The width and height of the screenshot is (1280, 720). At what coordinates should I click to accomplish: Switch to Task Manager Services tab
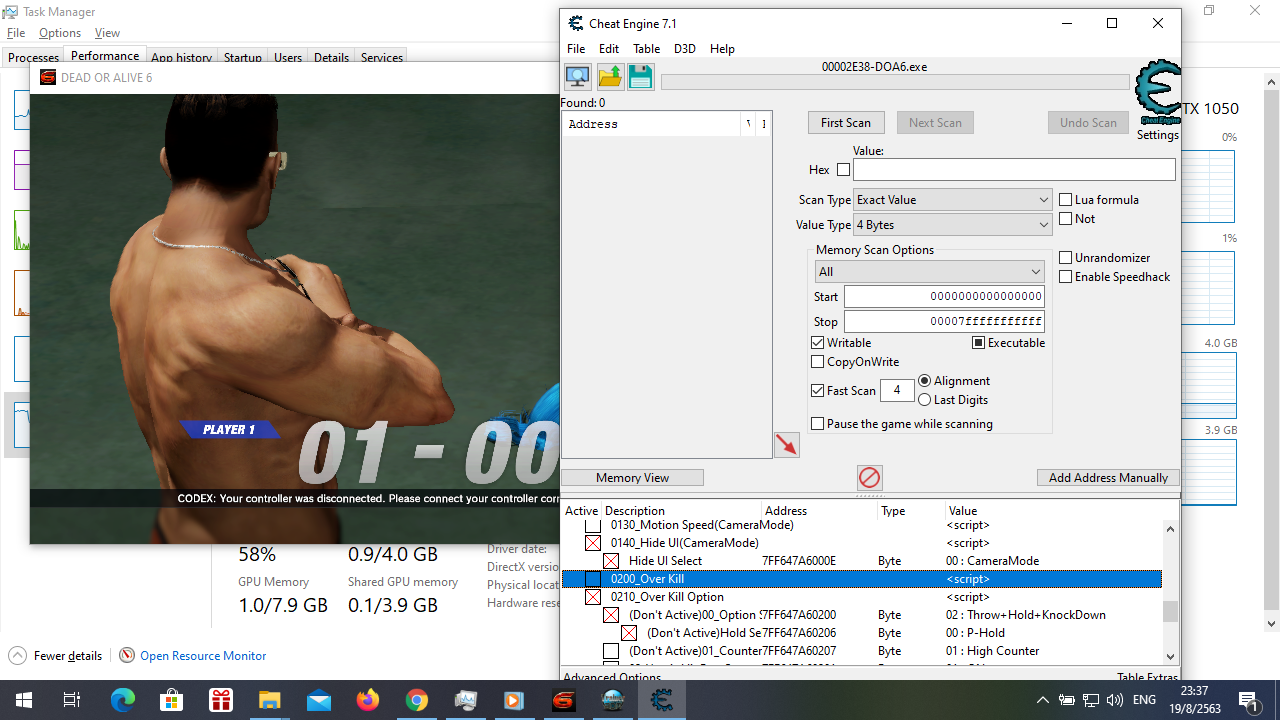tap(382, 57)
